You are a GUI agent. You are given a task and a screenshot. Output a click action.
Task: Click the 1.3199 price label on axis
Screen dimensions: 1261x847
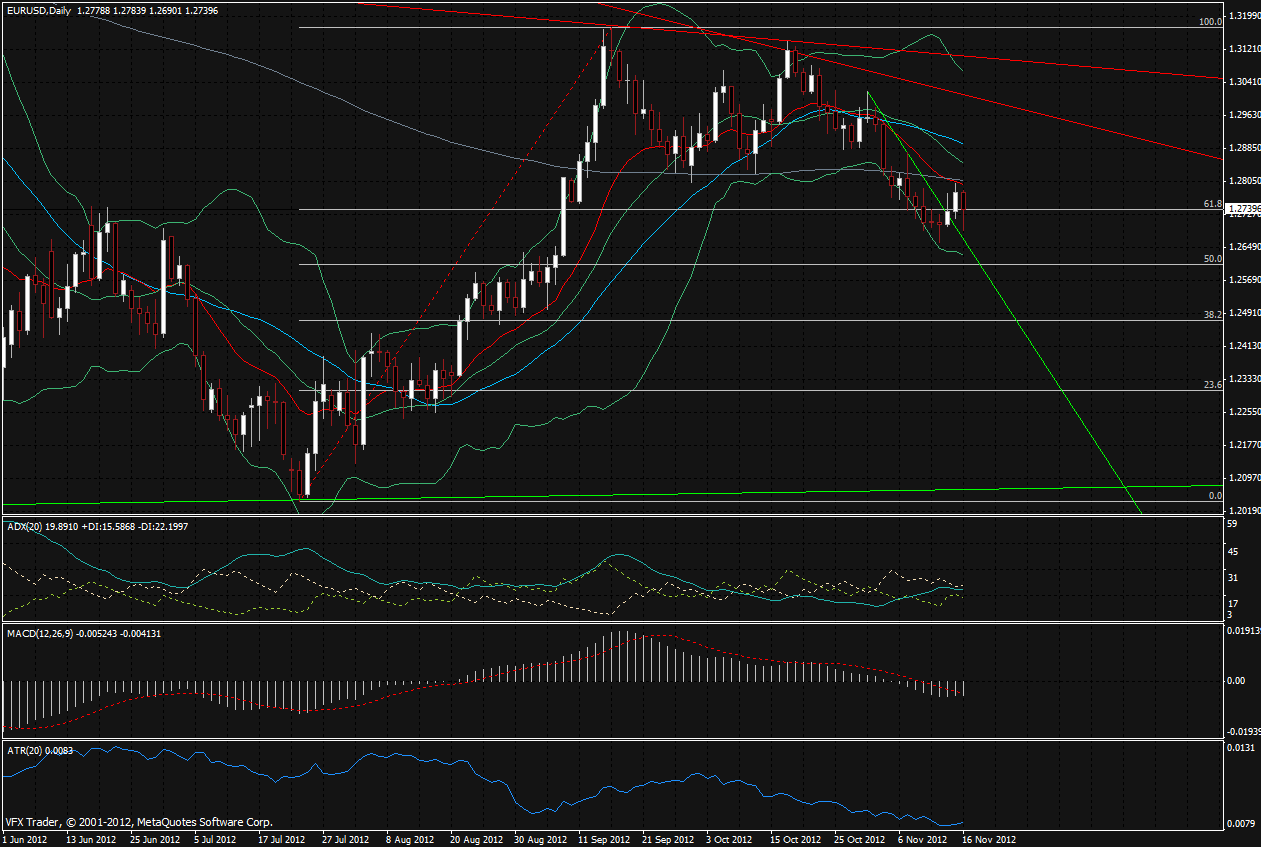tap(1244, 16)
